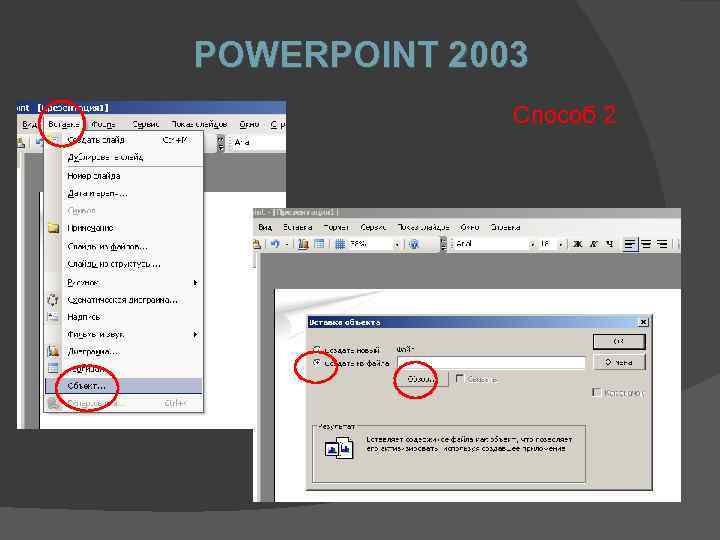This screenshot has height=540, width=720.
Task: Choose the highlighted Объект entry
Action: (x=124, y=386)
